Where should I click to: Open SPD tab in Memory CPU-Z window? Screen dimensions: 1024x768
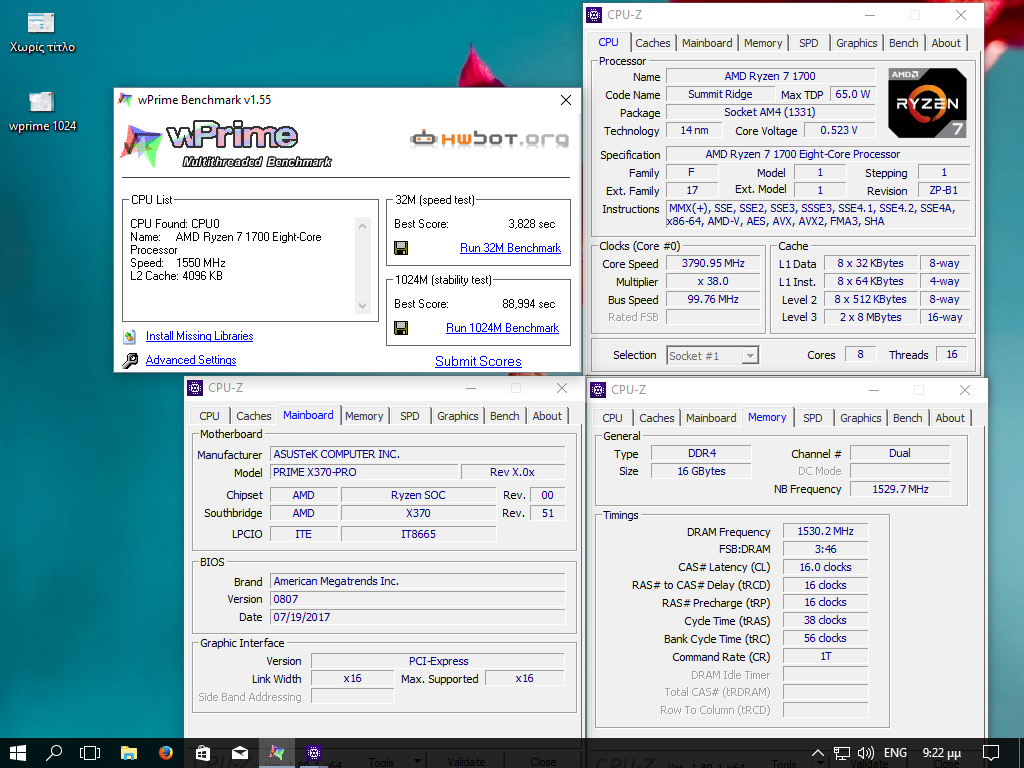pos(812,418)
